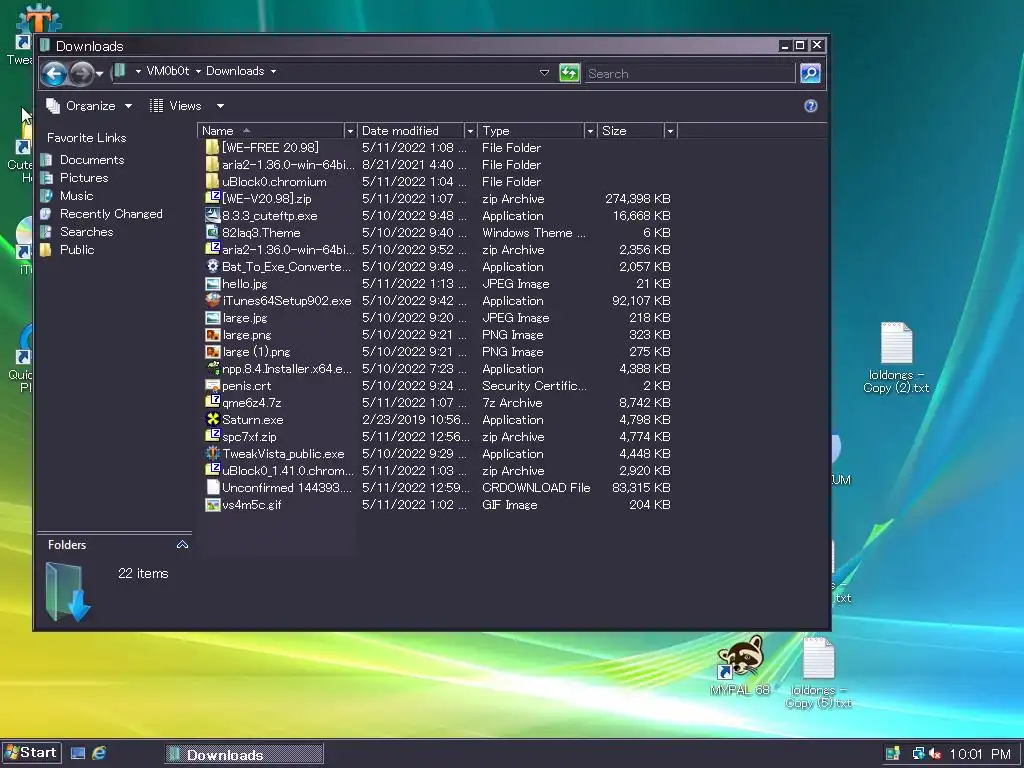
Task: Sort by Date modified column header
Action: (411, 131)
